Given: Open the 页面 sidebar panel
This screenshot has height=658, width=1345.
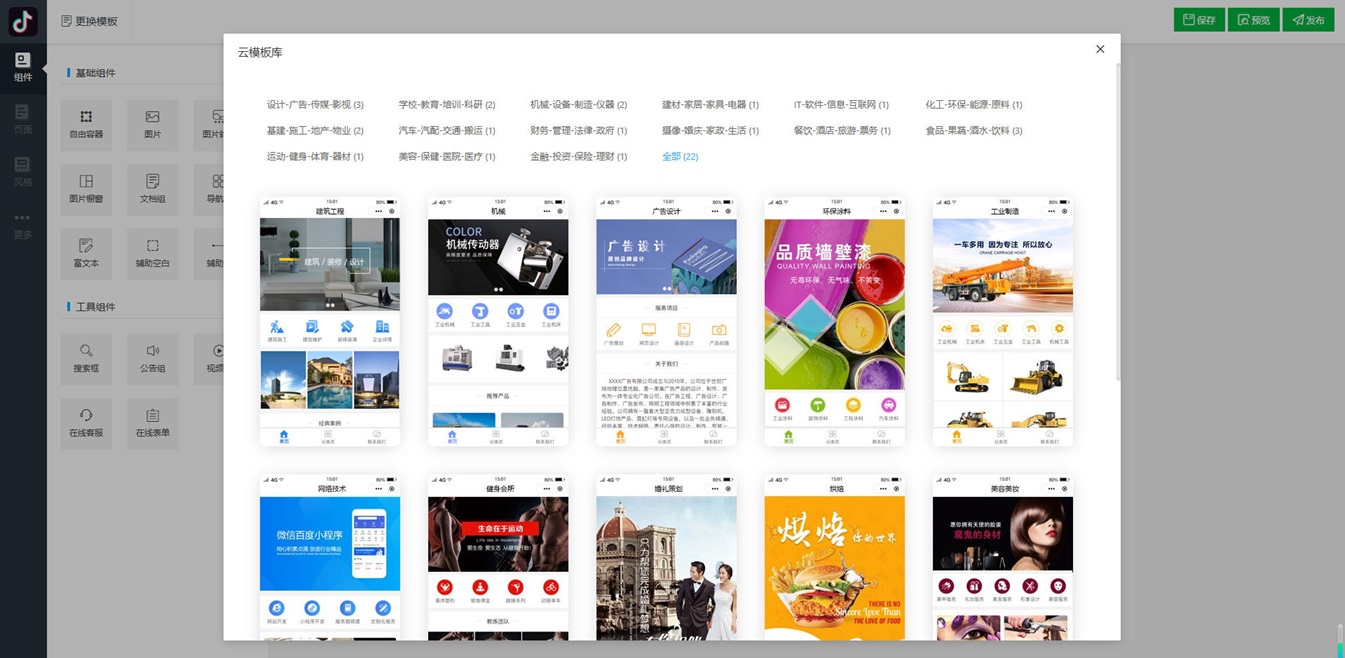Looking at the screenshot, I should [22, 119].
